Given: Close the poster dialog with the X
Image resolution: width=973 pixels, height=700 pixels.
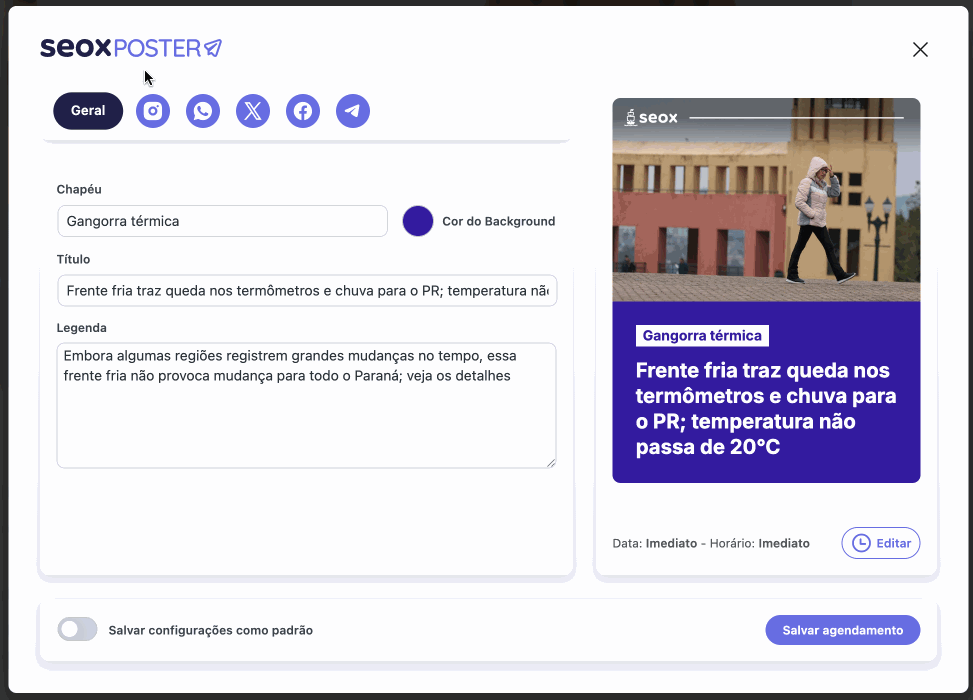Looking at the screenshot, I should (x=920, y=50).
